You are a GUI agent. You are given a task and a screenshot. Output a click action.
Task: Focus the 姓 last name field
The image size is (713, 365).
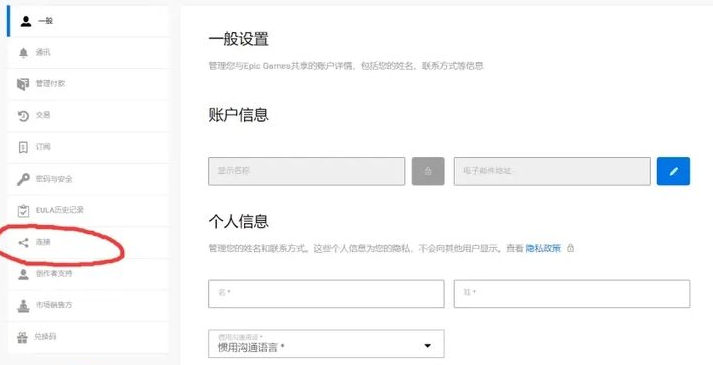(572, 294)
